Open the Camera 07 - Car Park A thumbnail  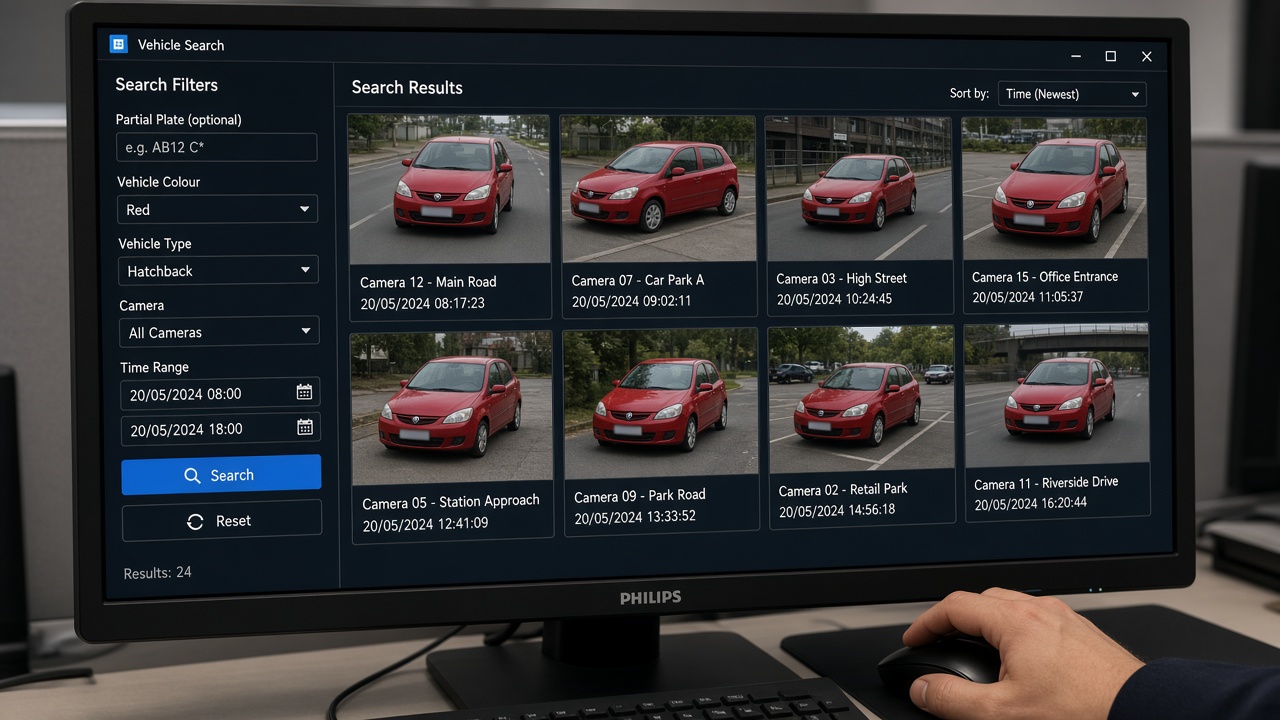658,189
